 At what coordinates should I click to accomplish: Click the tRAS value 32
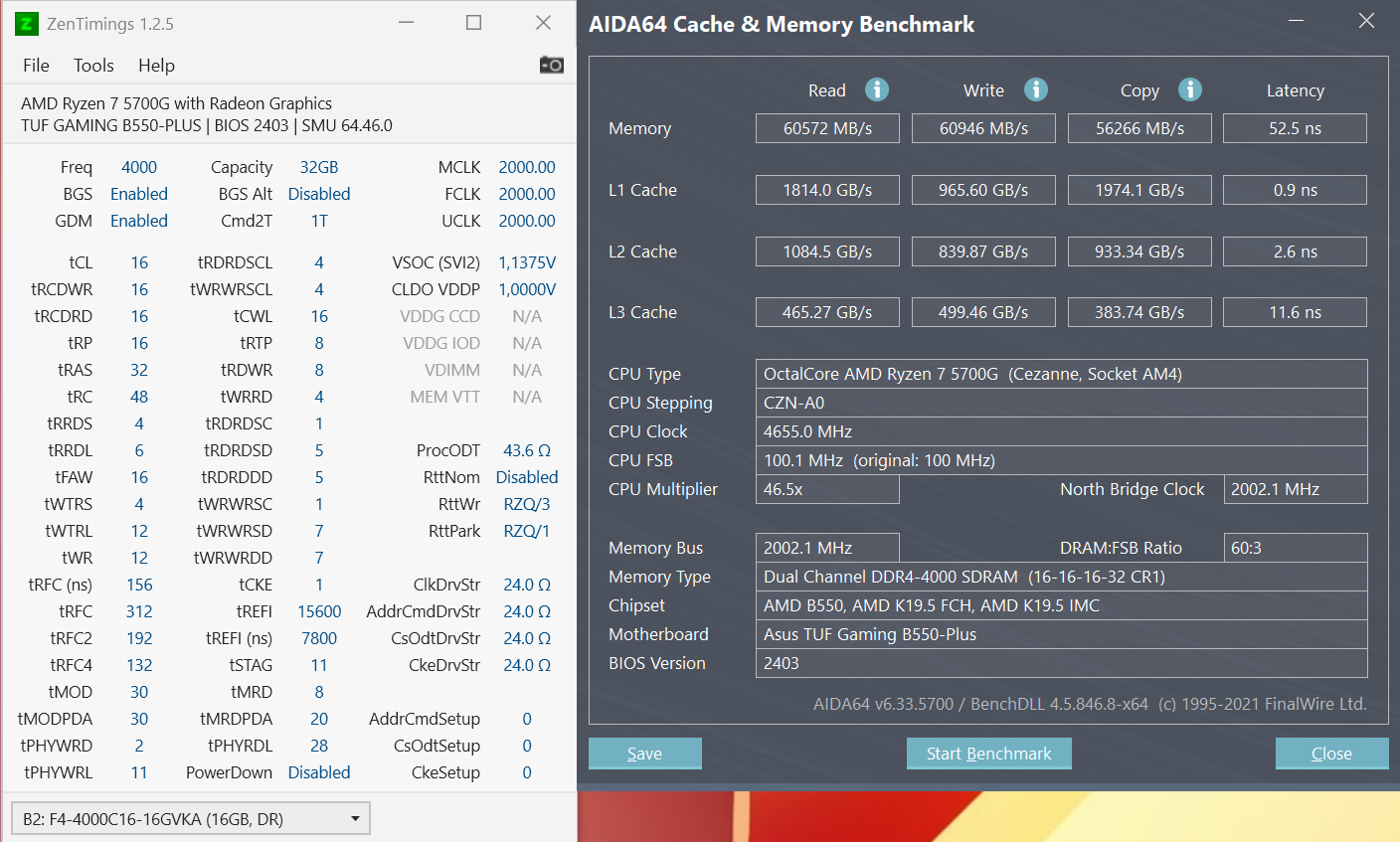pyautogui.click(x=139, y=370)
